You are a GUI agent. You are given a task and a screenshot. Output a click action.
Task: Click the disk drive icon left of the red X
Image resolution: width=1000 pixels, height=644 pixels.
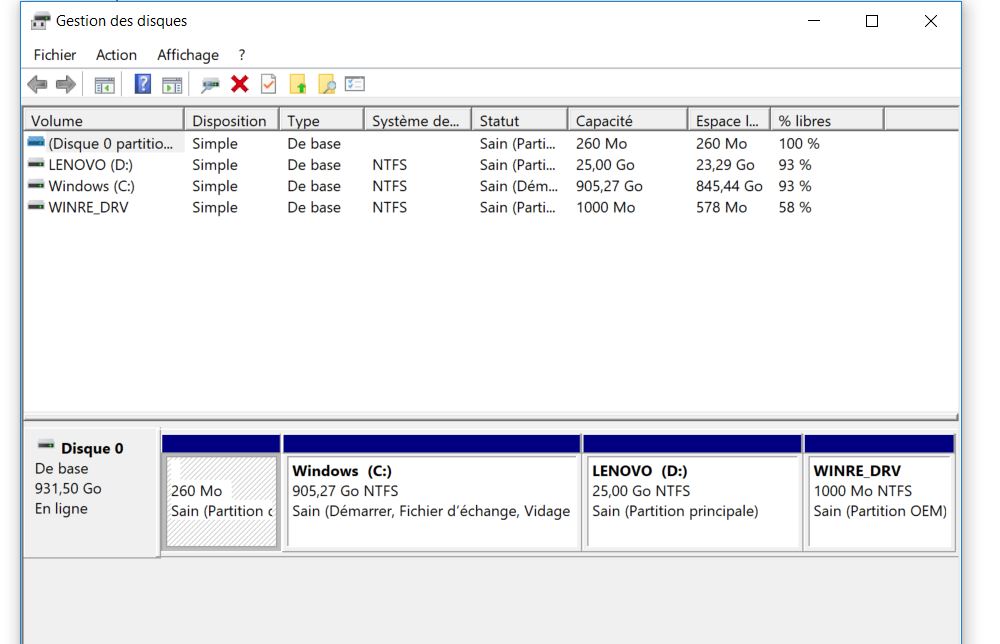210,84
